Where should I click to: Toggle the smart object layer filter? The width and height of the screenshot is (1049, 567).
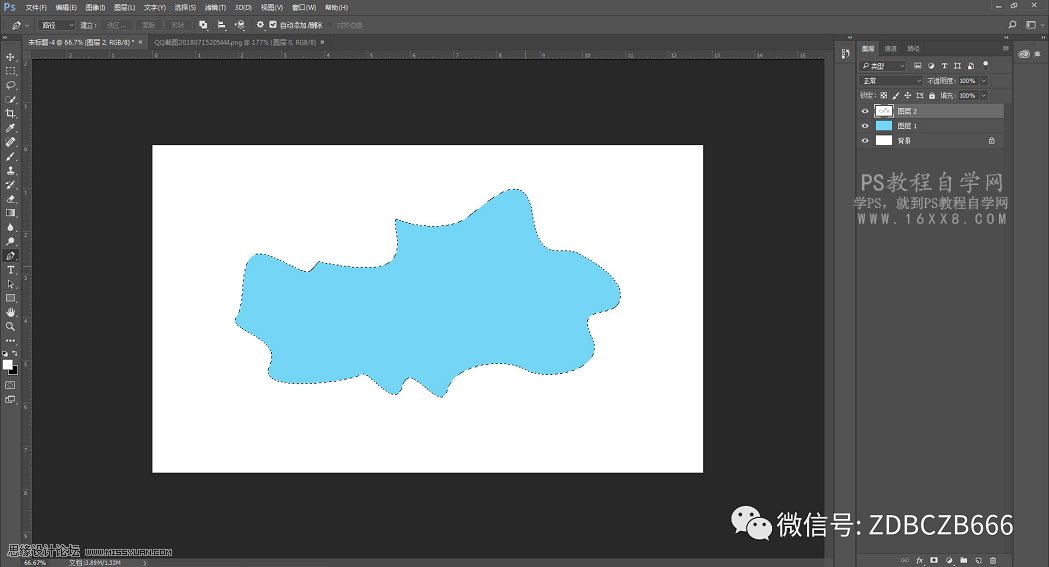click(x=971, y=66)
